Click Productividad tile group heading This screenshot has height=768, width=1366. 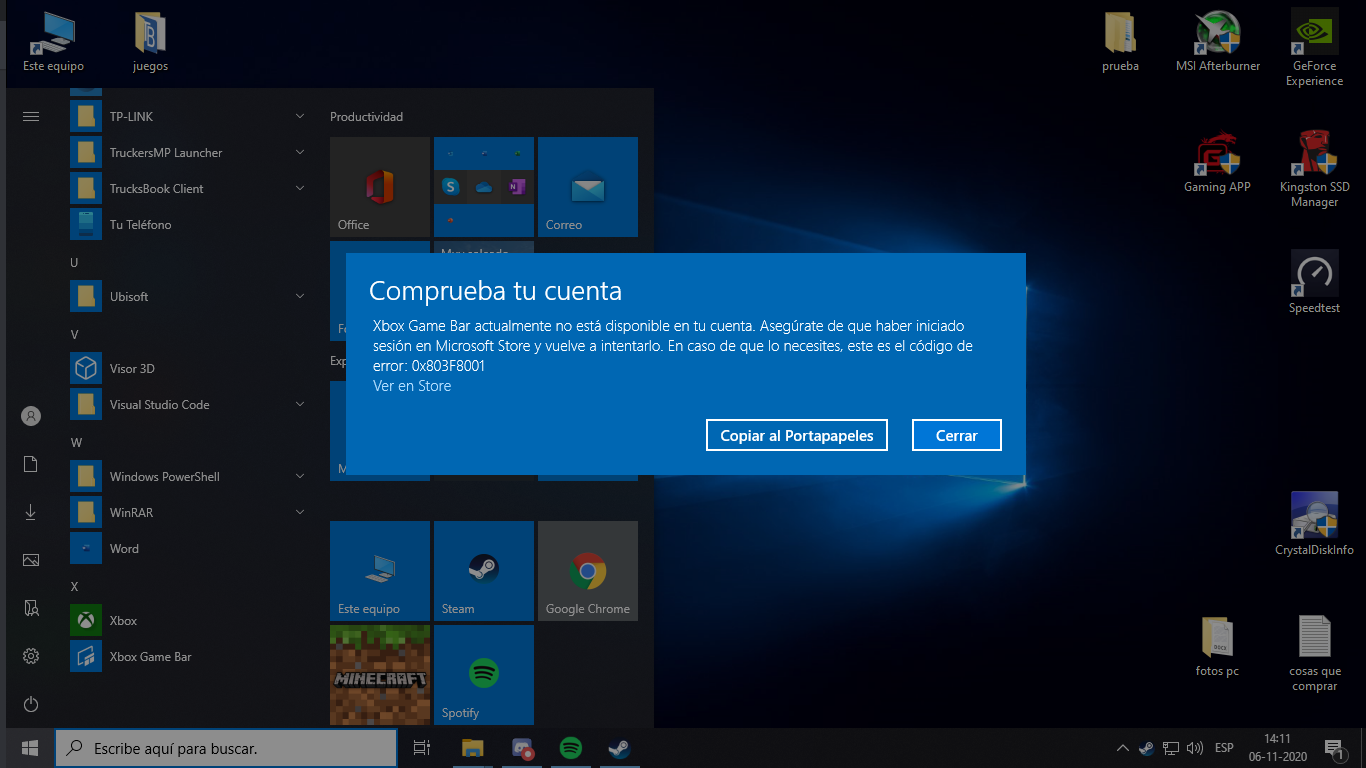(367, 117)
